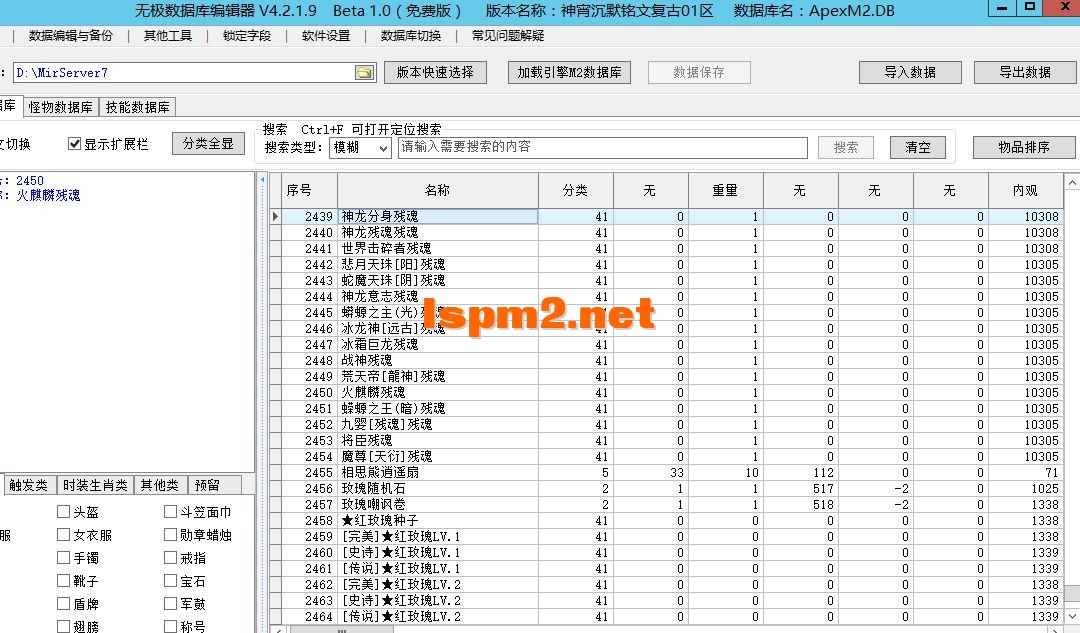Switch to the 其他类 tab
This screenshot has height=633, width=1080.
(160, 484)
